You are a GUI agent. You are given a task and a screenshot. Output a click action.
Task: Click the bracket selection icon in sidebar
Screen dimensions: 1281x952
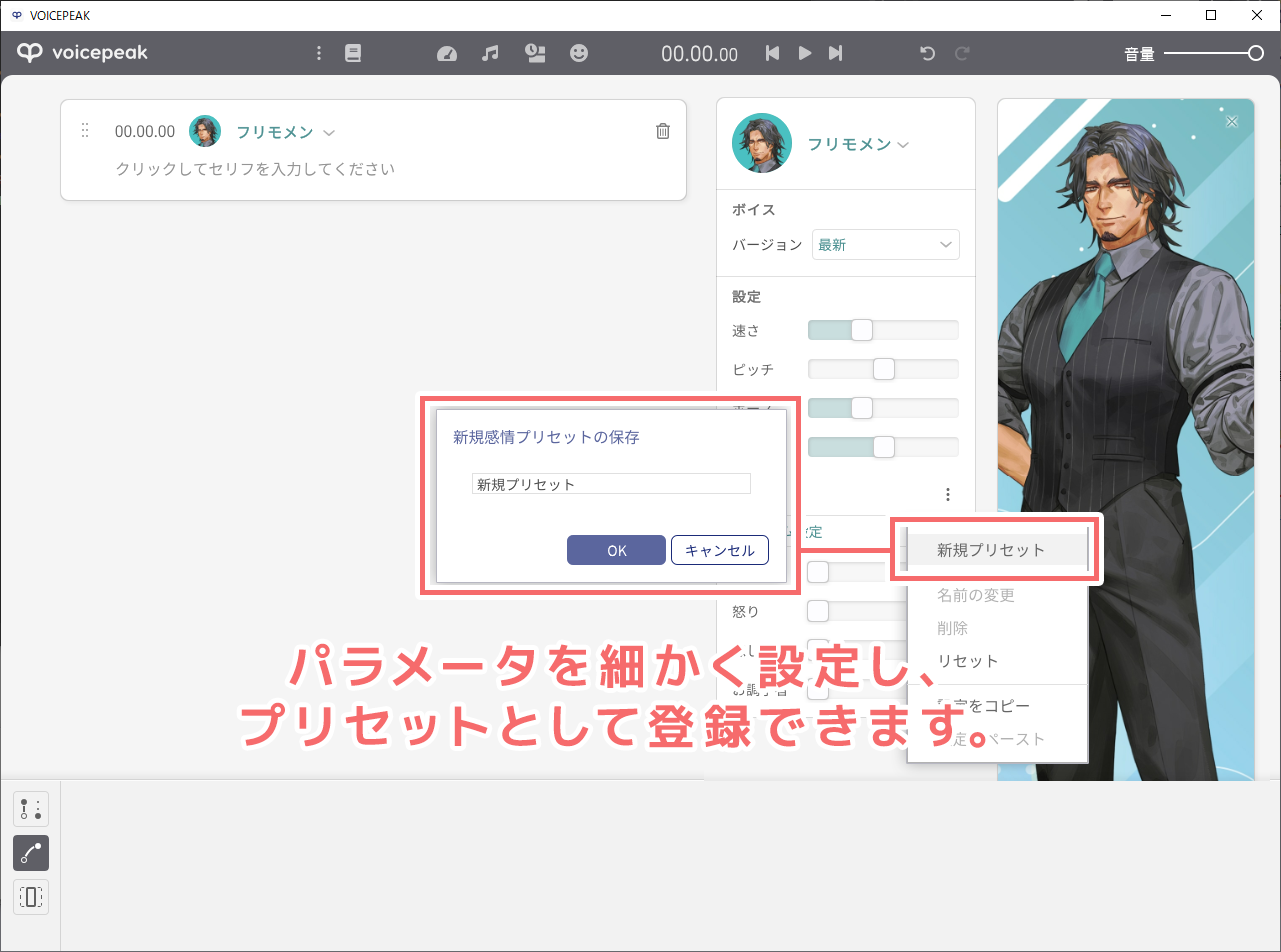31,897
